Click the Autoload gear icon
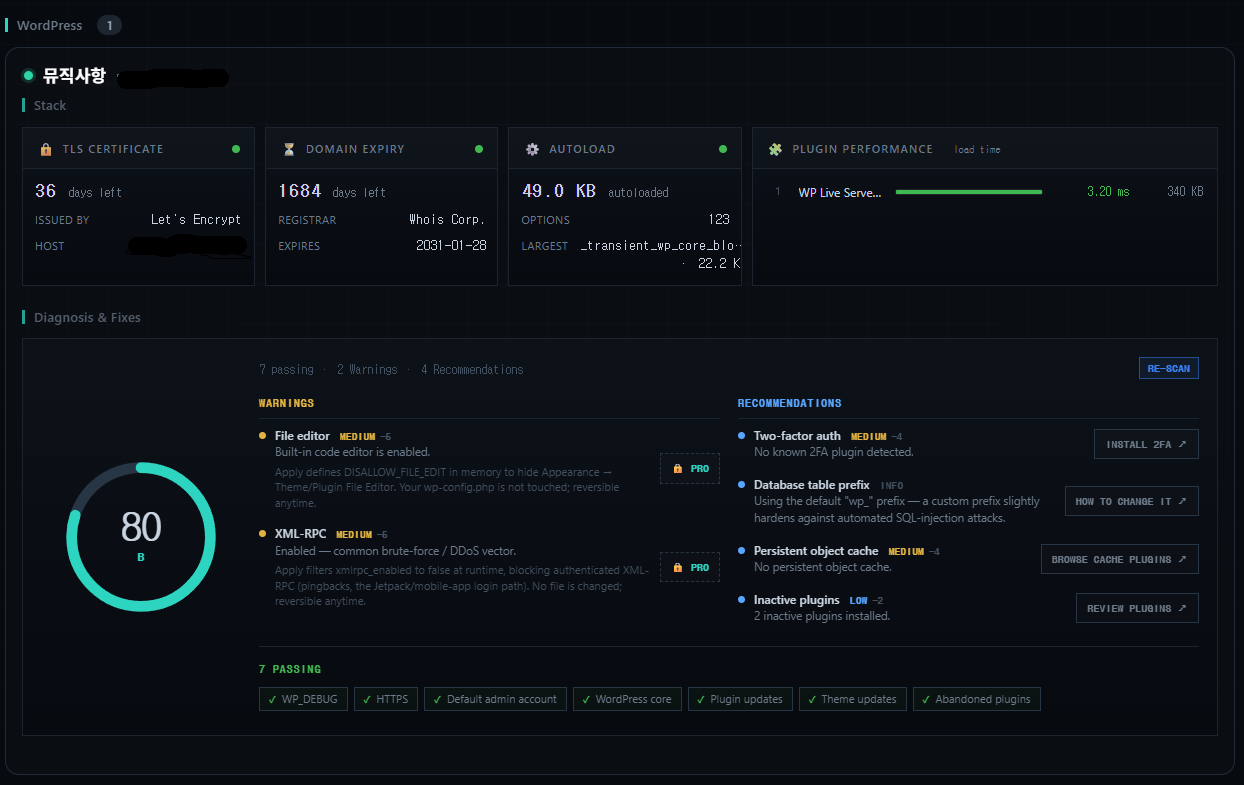Viewport: 1244px width, 785px height. [532, 149]
